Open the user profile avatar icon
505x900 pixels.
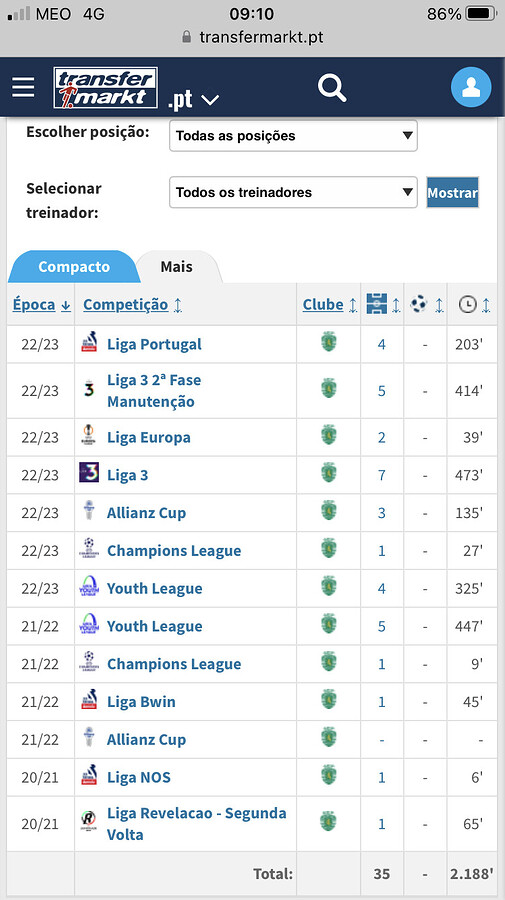point(471,87)
